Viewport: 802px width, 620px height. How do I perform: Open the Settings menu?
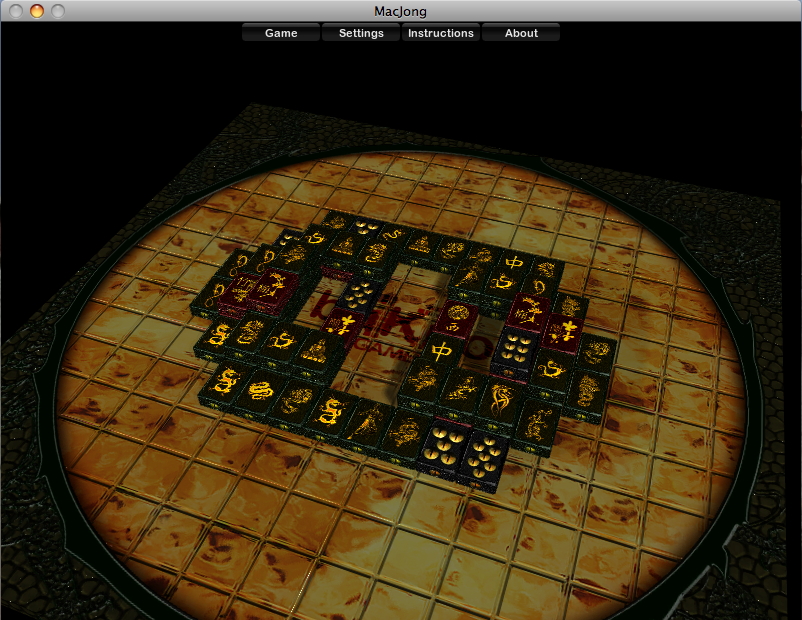[361, 33]
